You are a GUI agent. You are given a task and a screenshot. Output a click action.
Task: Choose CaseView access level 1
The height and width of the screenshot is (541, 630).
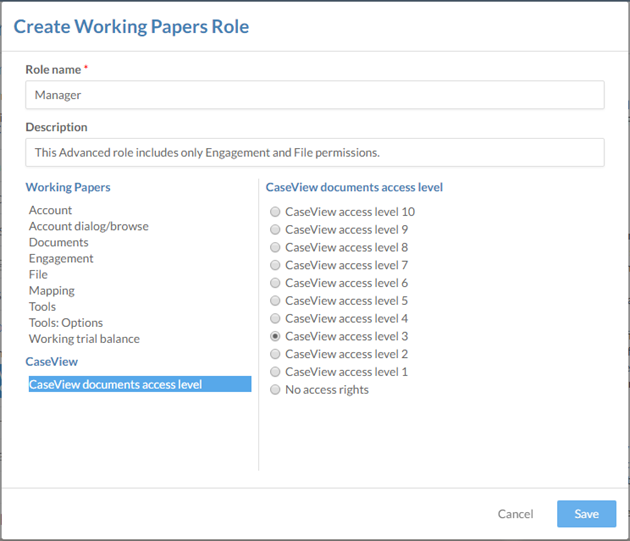(x=275, y=372)
